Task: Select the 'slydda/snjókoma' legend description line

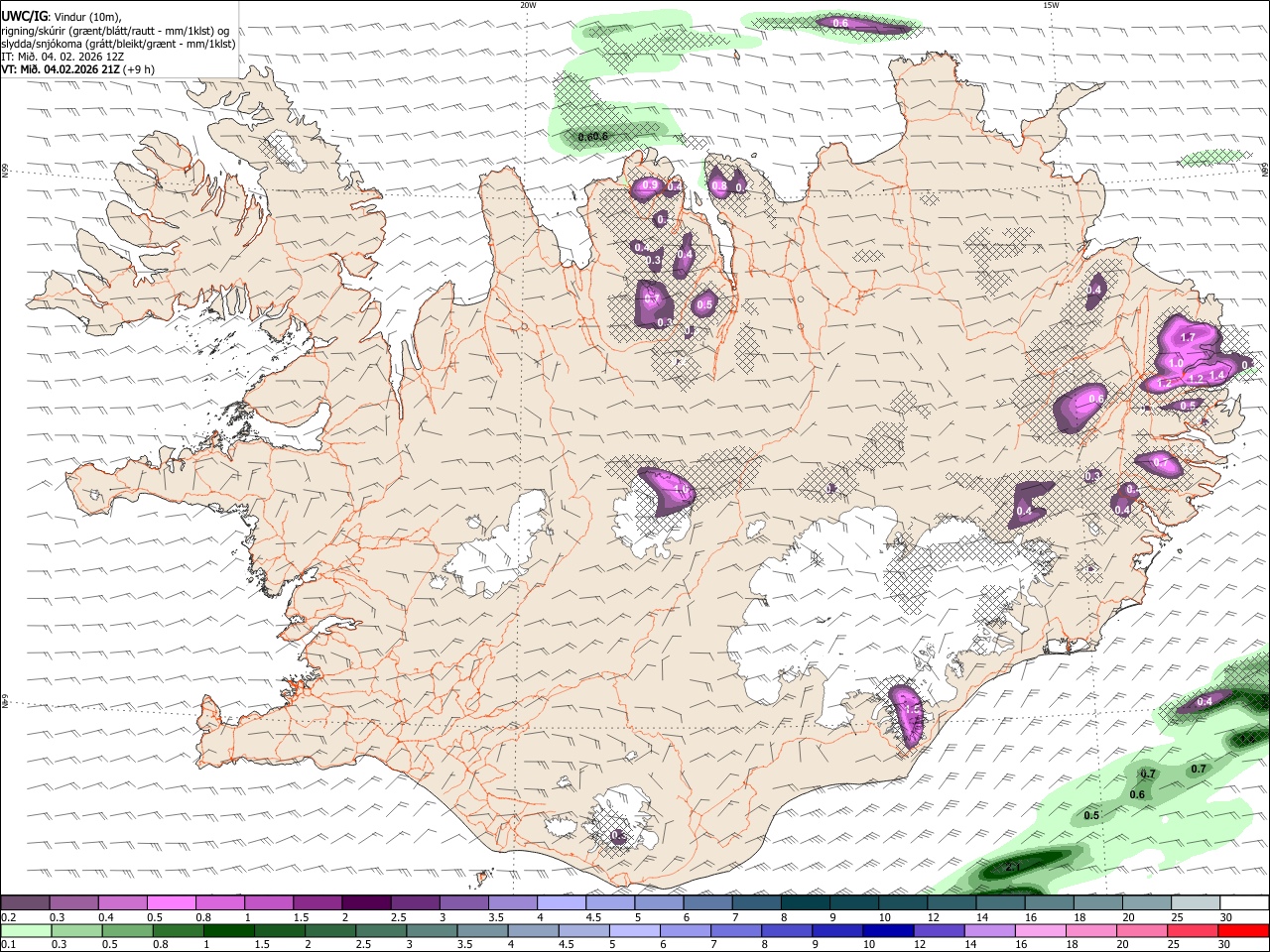Action: click(118, 44)
